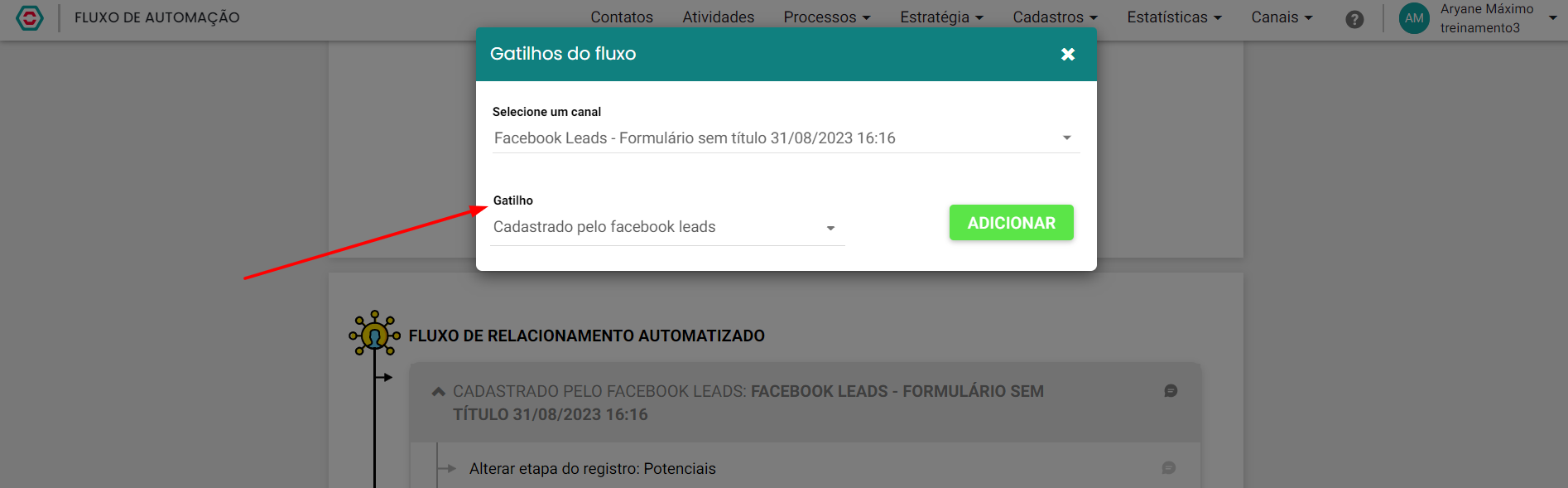Close the Gatilhos do fluxo dialog
The image size is (1568, 488).
coord(1068,54)
